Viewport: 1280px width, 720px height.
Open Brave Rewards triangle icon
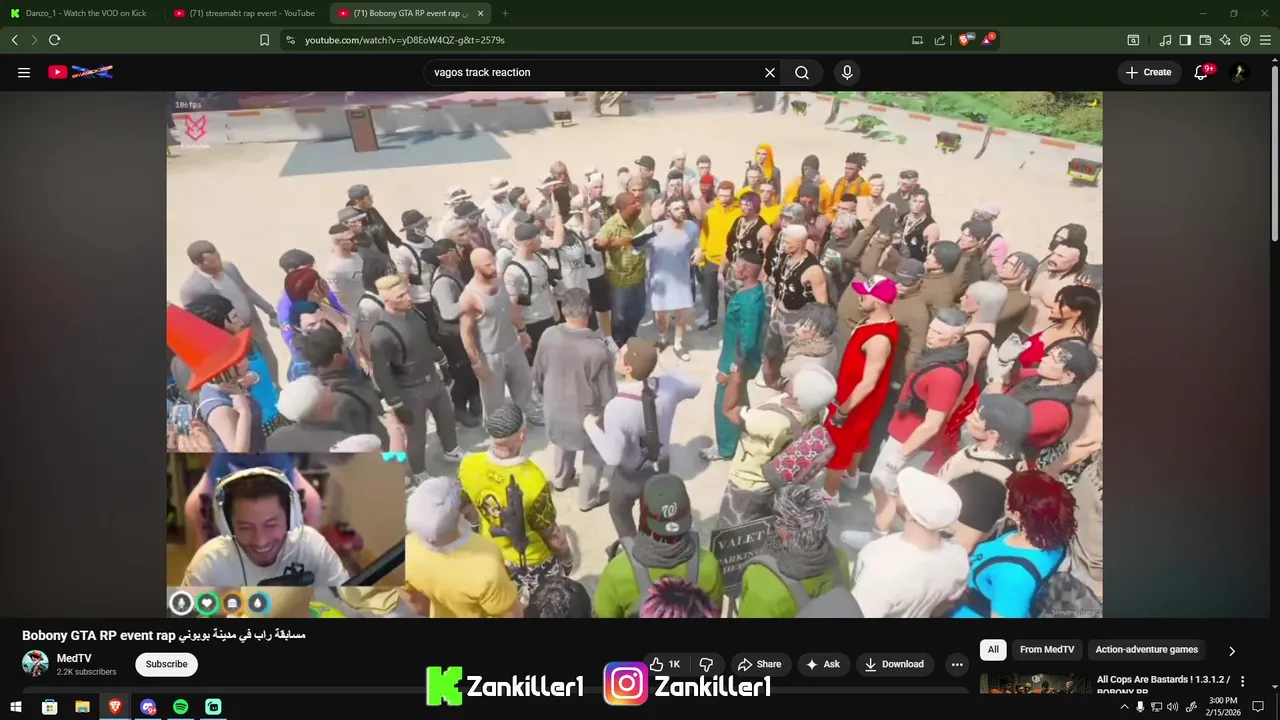point(988,40)
